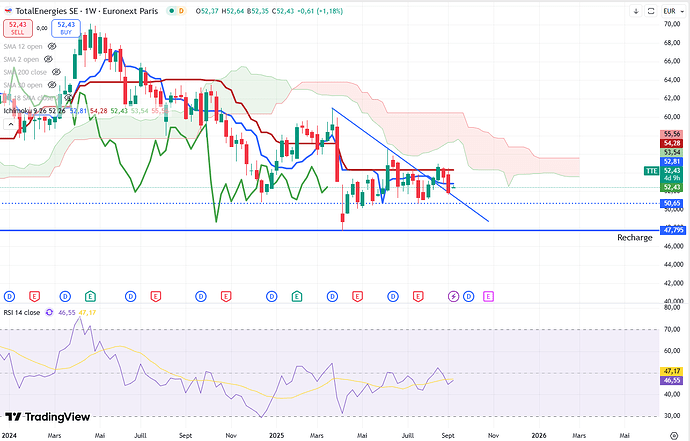Click the purple lightning event marker
The height and width of the screenshot is (441, 690).
[453, 297]
